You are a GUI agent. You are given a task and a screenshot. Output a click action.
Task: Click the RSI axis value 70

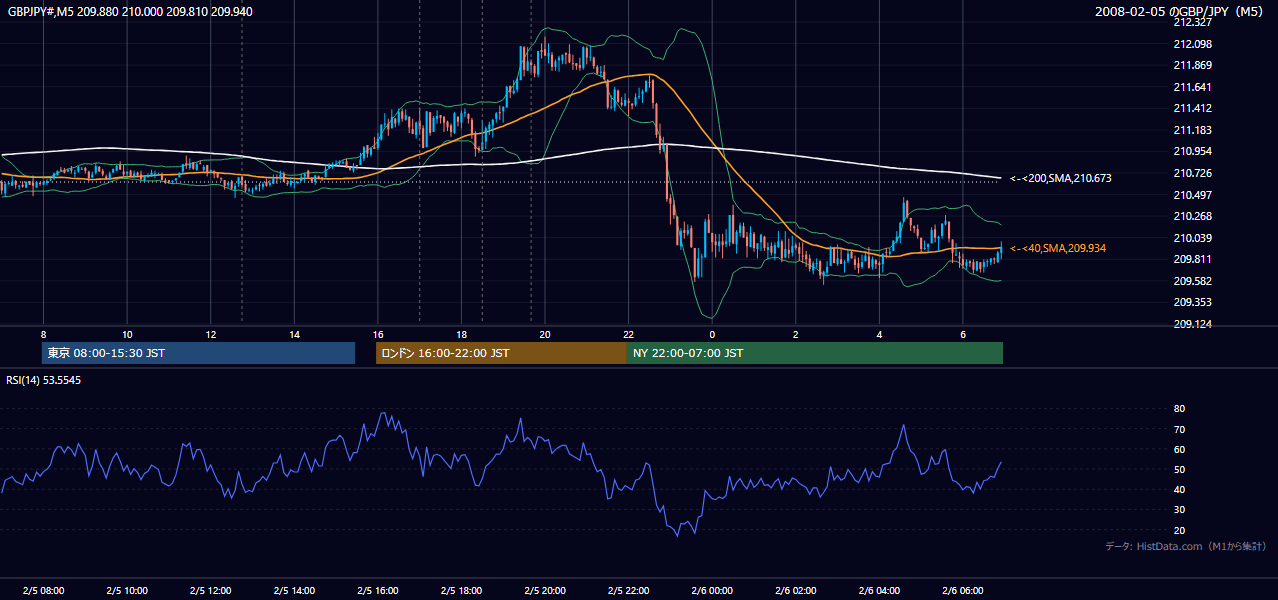(1179, 429)
